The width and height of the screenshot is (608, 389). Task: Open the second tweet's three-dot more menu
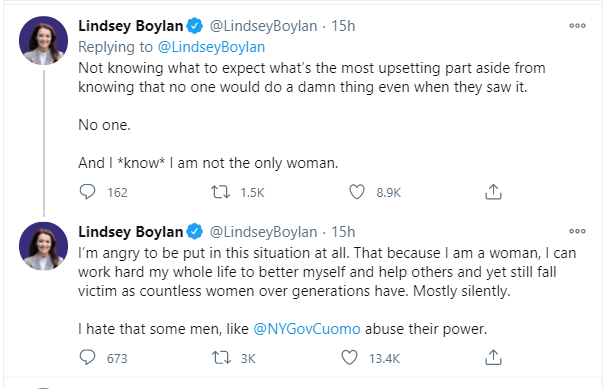click(x=577, y=231)
